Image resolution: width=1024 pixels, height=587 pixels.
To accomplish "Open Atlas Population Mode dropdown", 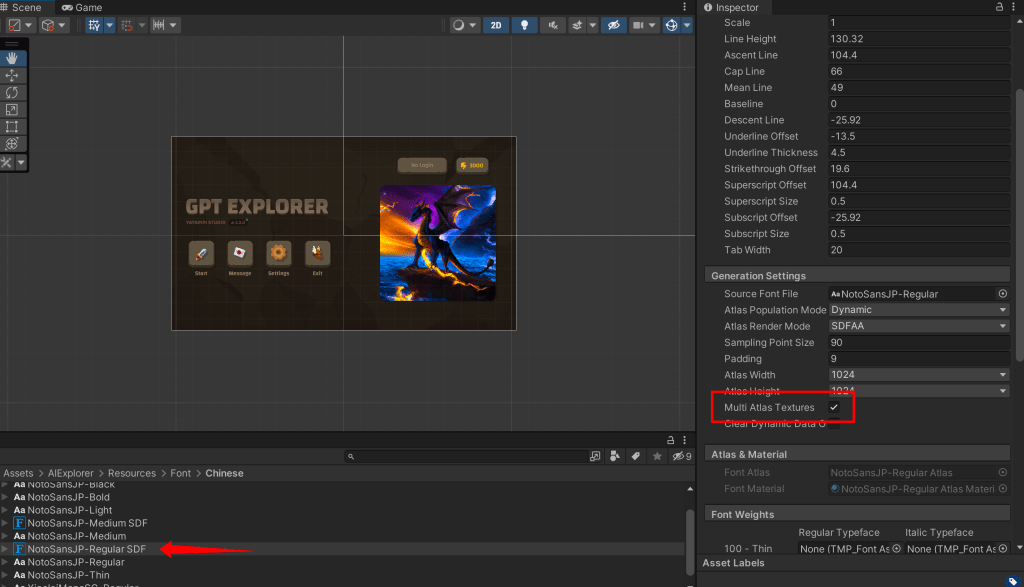I will (919, 309).
